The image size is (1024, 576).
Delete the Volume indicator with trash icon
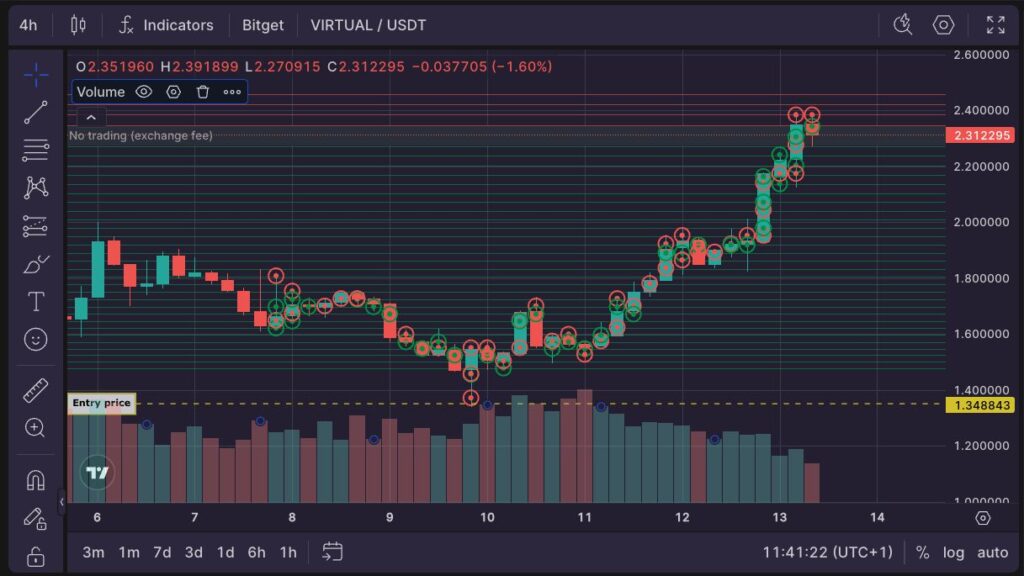pyautogui.click(x=203, y=92)
